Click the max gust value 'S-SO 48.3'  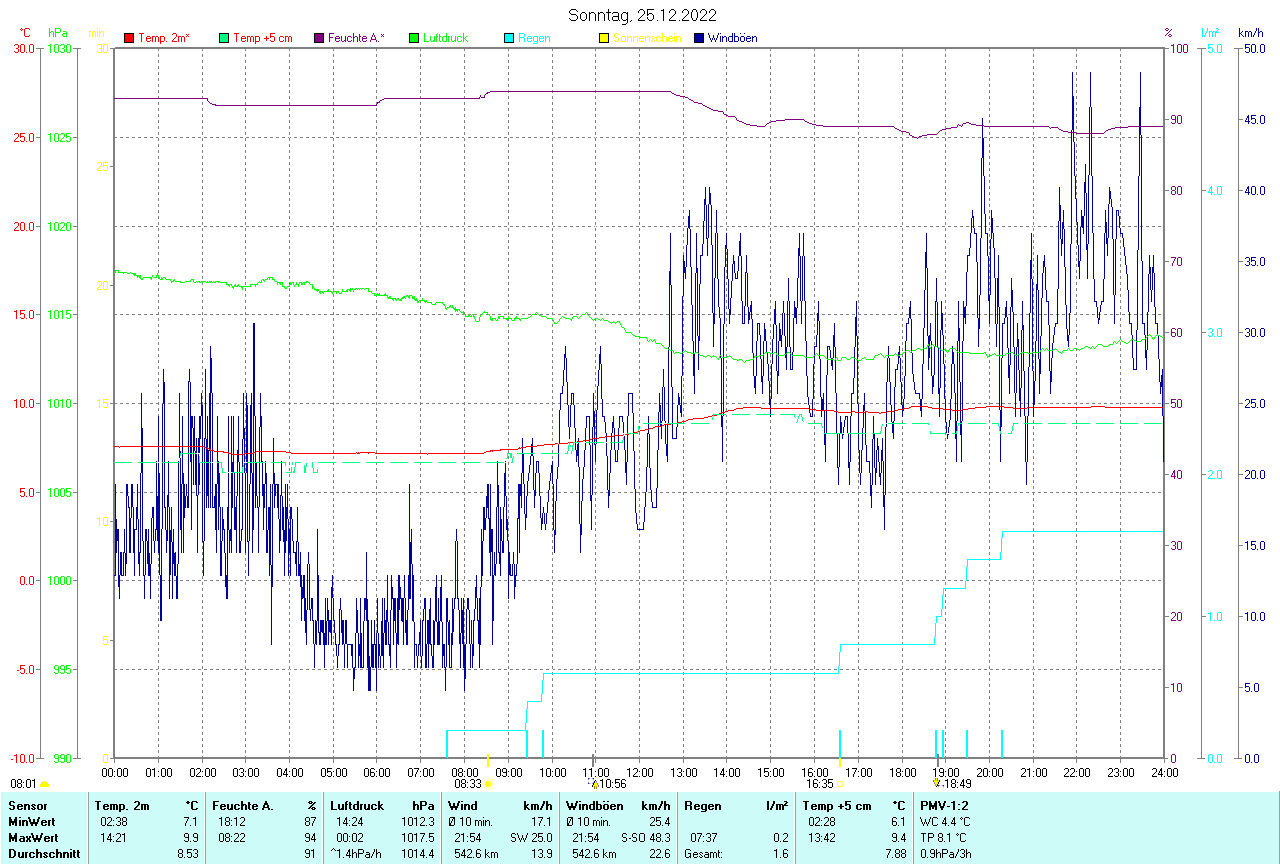pyautogui.click(x=645, y=837)
